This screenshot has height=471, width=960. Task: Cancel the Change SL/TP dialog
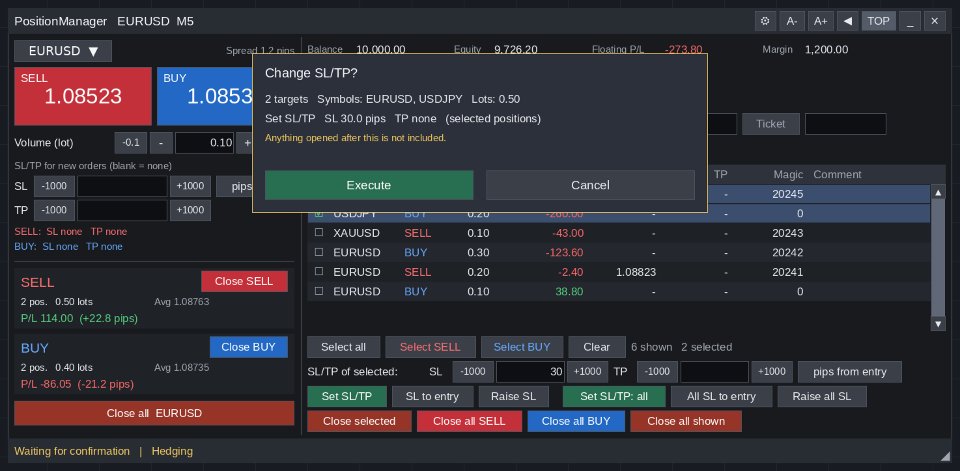click(x=590, y=185)
